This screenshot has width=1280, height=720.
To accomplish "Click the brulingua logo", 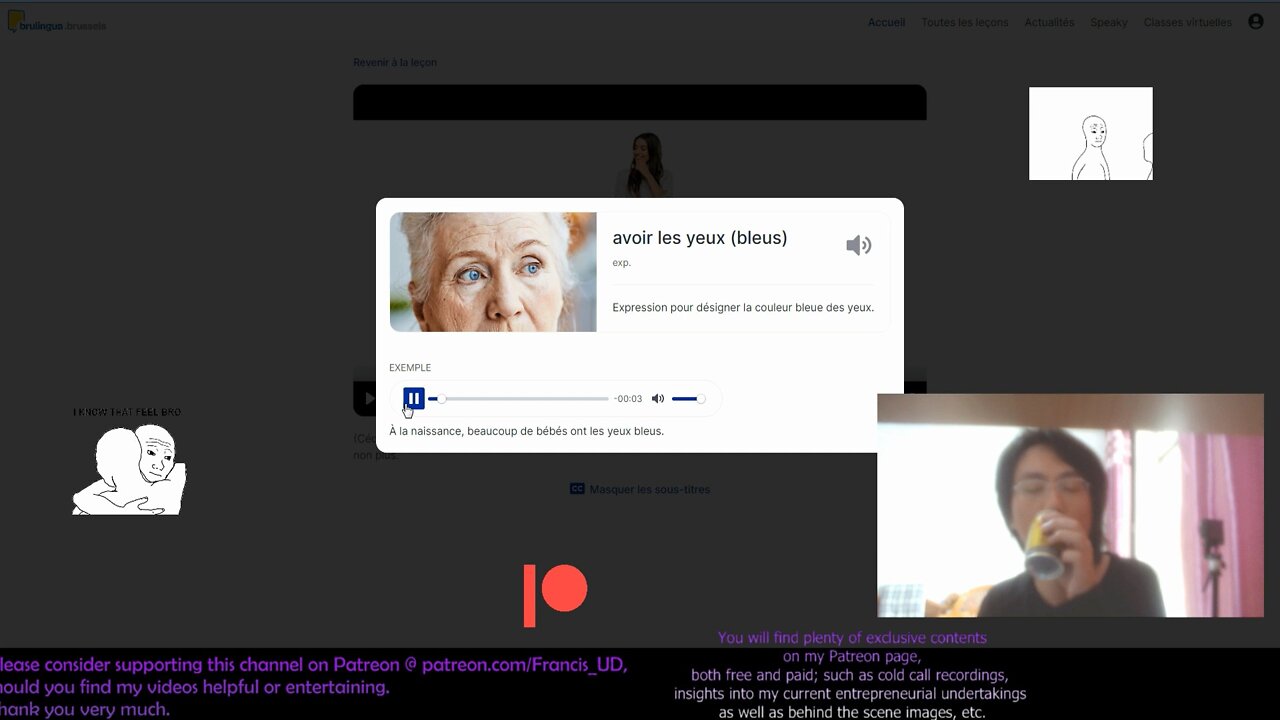I will click(56, 22).
